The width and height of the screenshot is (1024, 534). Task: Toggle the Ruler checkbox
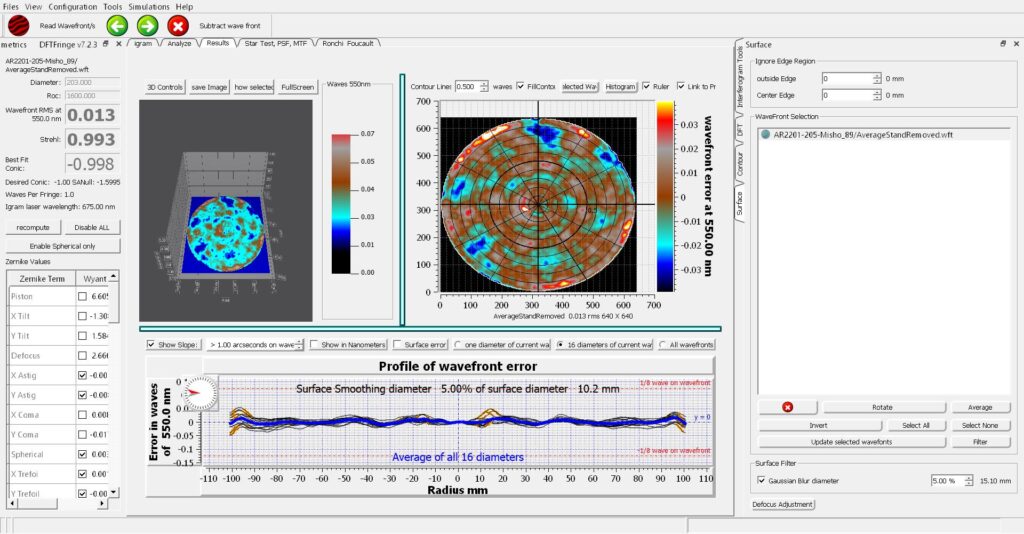click(647, 86)
